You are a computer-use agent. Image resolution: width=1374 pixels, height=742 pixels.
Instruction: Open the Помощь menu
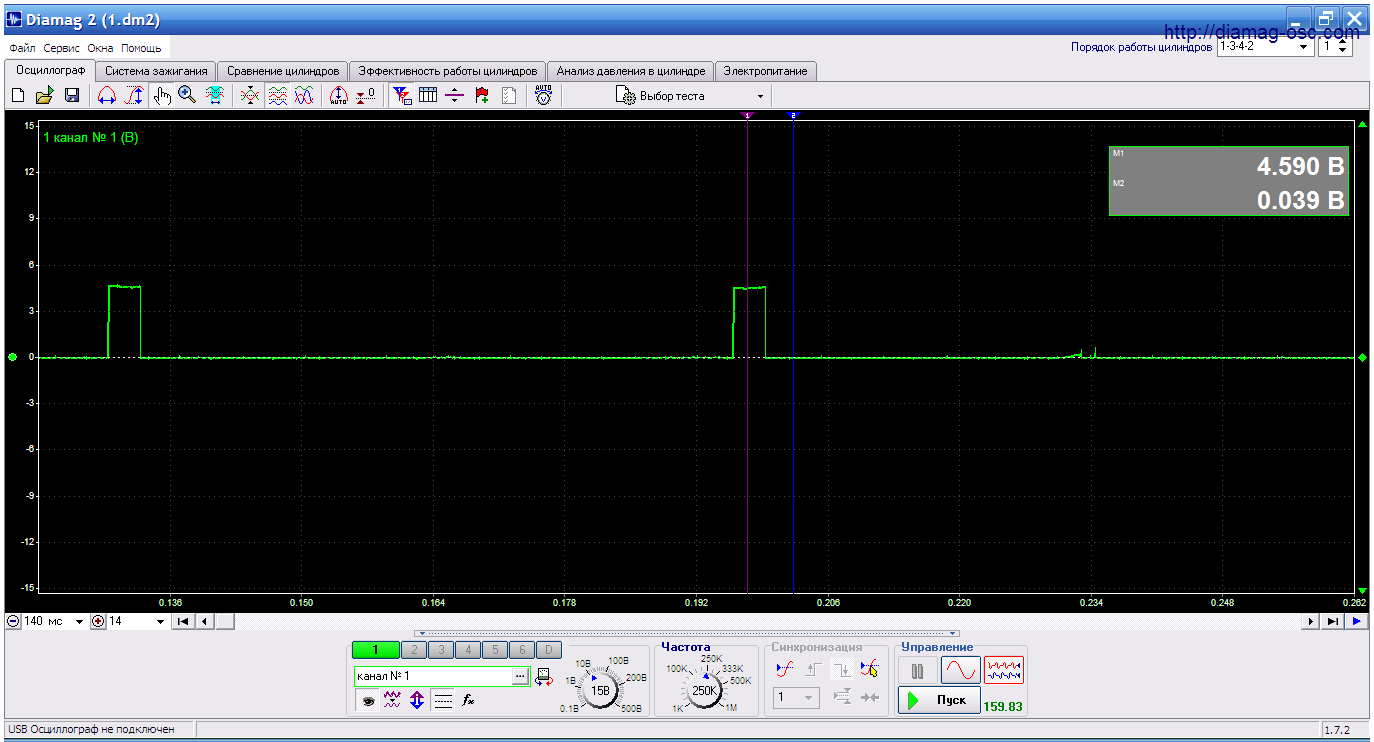coord(142,48)
